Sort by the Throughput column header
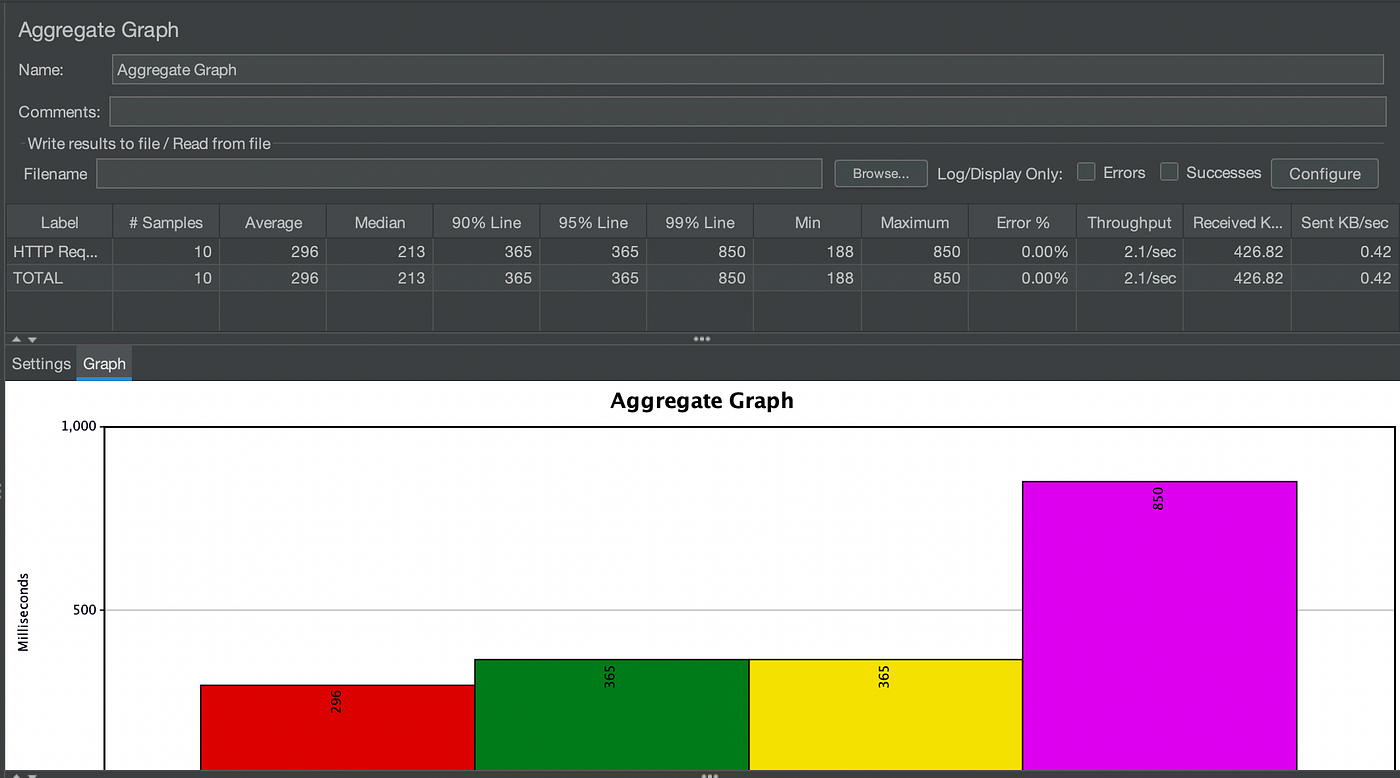Screen dimensions: 1400x778 (1129, 223)
